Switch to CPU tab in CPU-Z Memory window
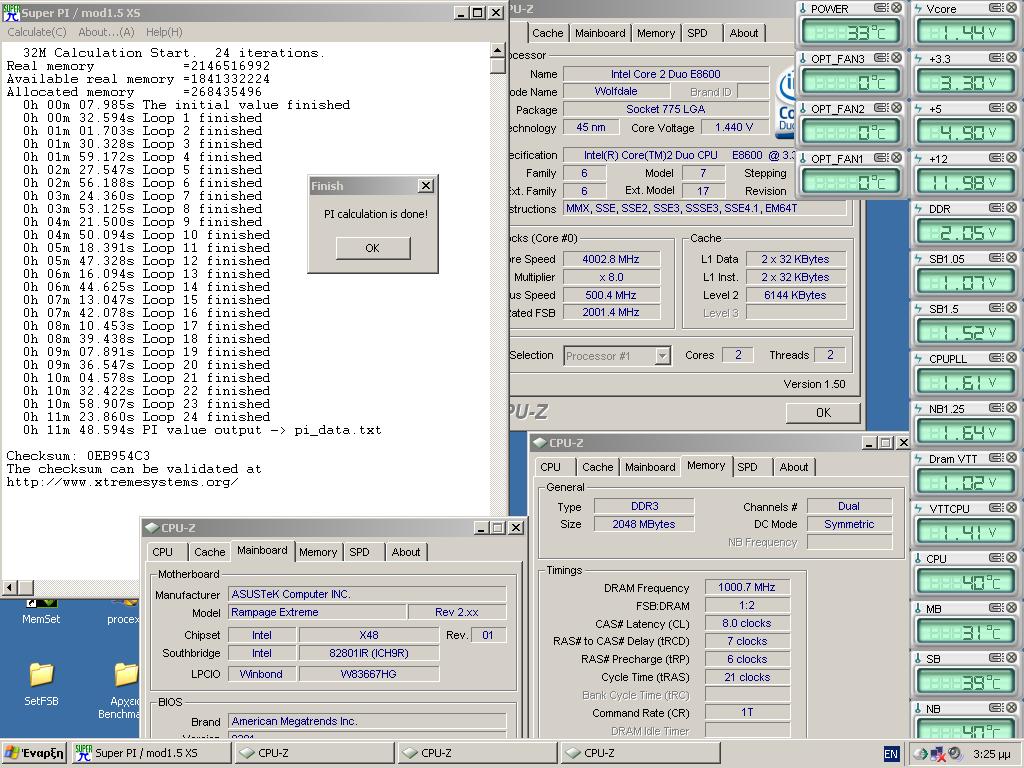This screenshot has width=1024, height=768. [551, 467]
